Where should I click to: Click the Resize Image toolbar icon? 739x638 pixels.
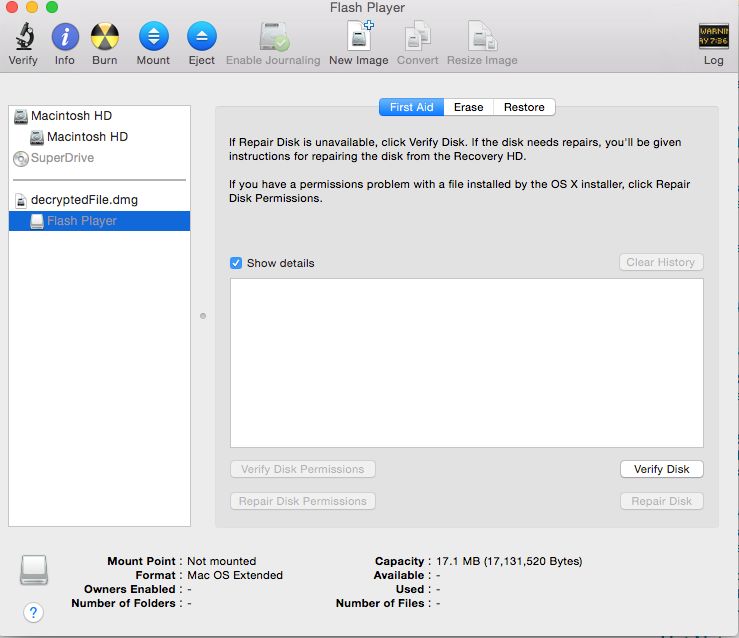pyautogui.click(x=483, y=36)
